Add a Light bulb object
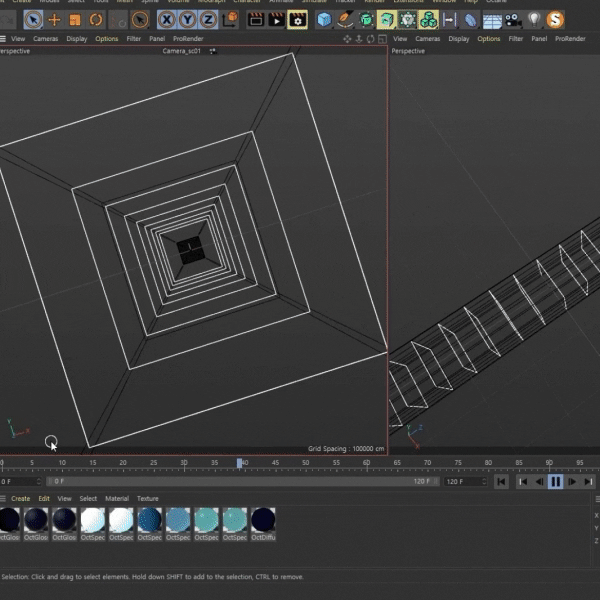 [534, 20]
